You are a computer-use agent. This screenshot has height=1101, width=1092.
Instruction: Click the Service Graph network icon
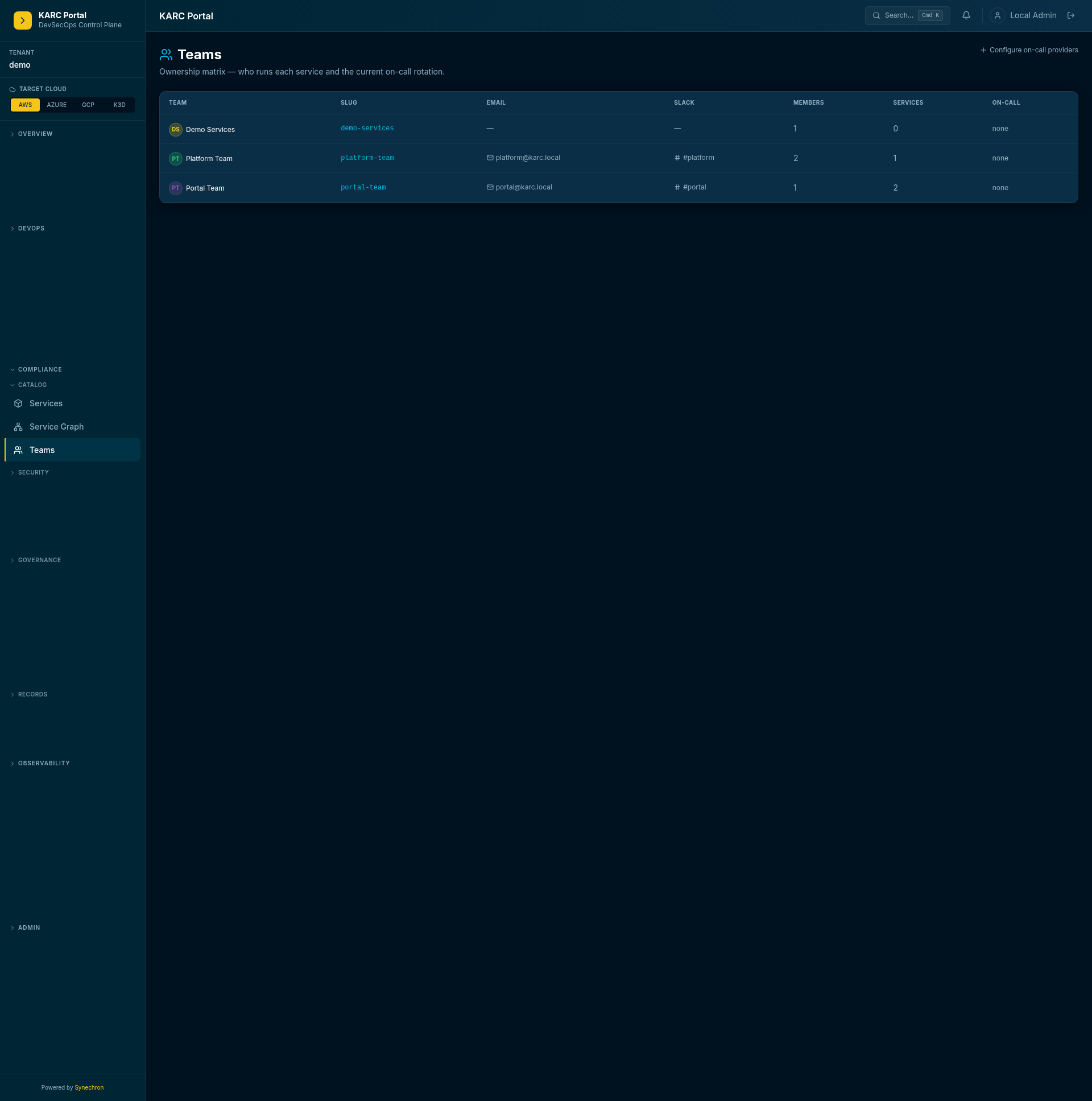pos(18,427)
